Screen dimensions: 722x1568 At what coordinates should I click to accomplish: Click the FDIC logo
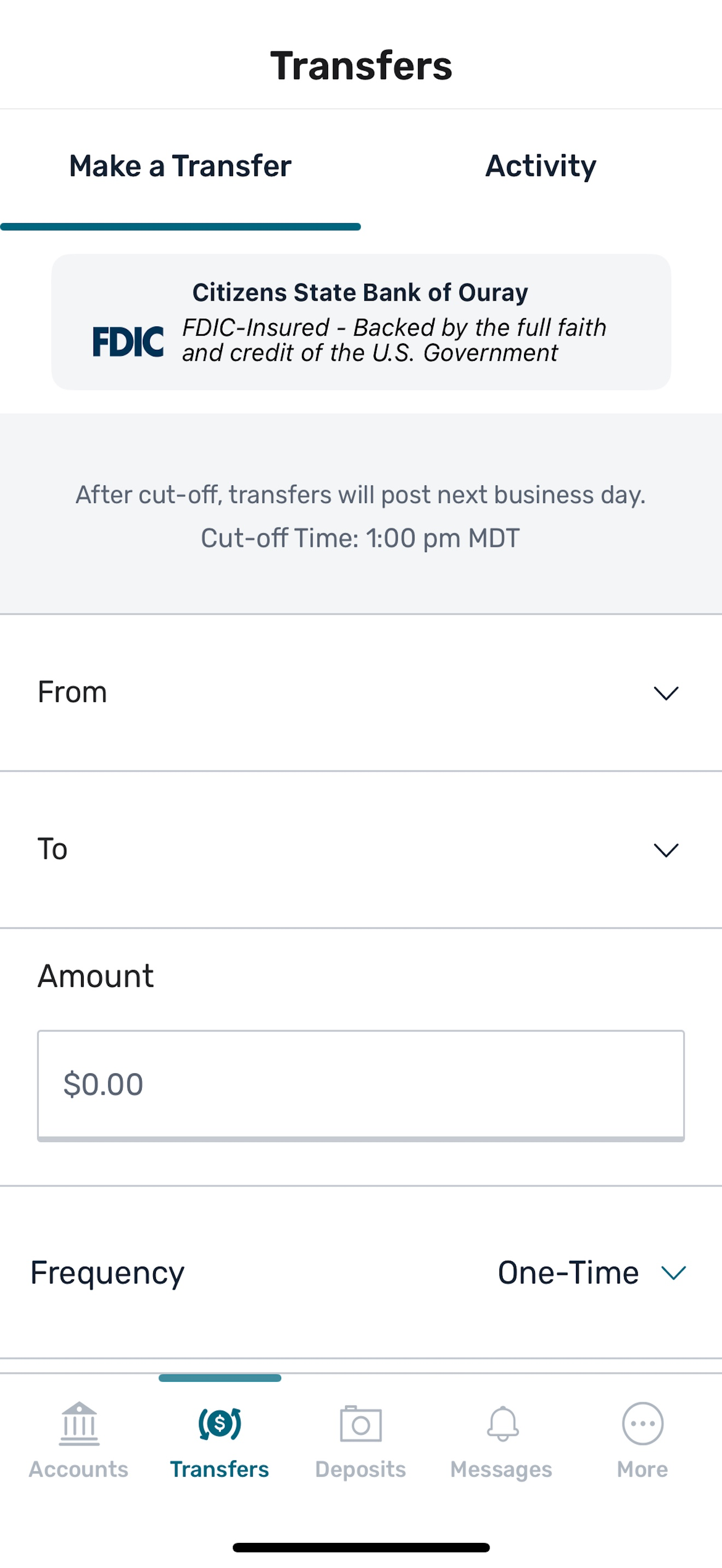[x=128, y=341]
